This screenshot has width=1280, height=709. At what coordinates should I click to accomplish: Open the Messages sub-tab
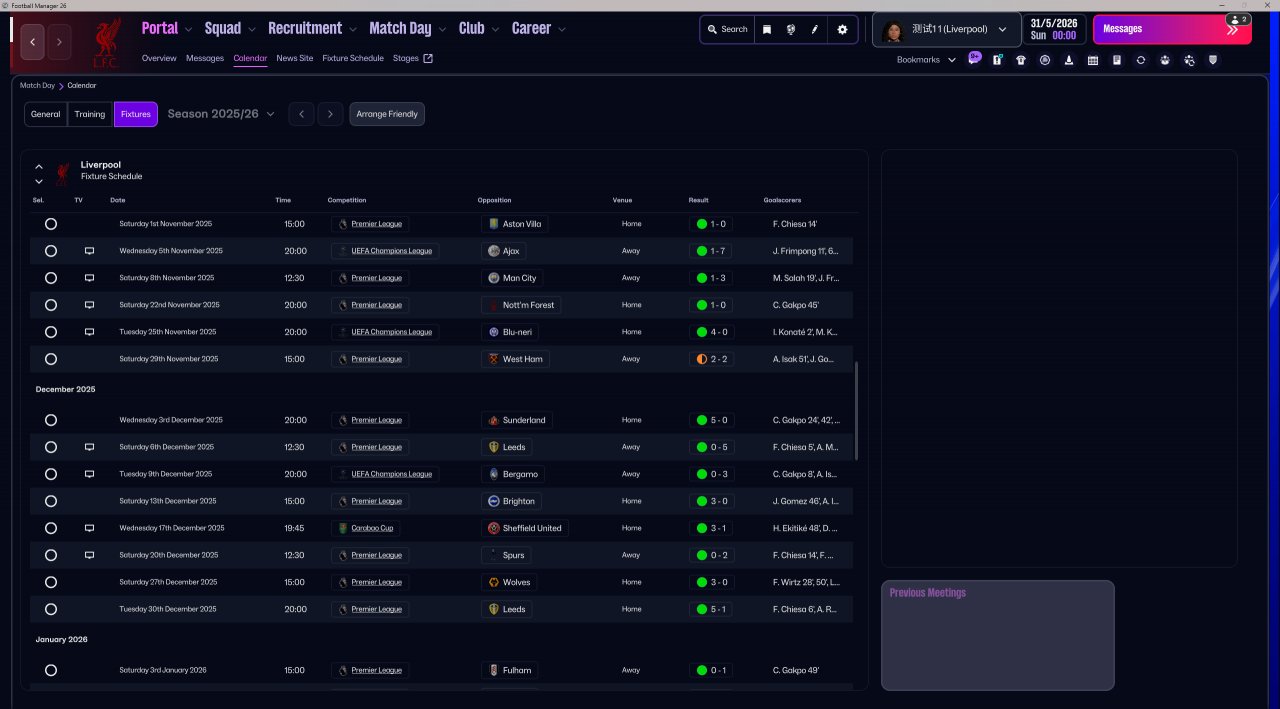(205, 58)
